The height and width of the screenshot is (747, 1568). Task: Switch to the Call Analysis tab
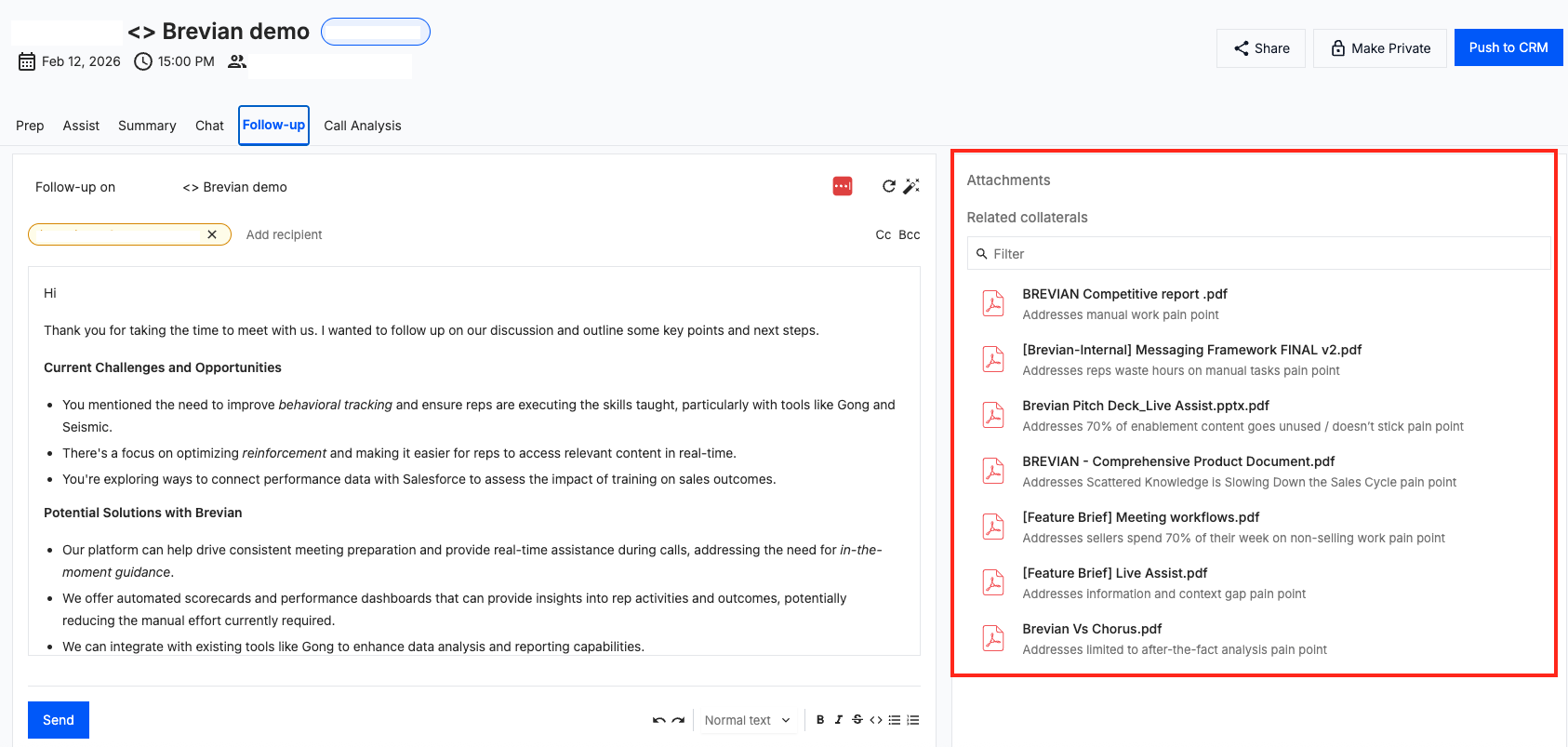[x=363, y=126]
